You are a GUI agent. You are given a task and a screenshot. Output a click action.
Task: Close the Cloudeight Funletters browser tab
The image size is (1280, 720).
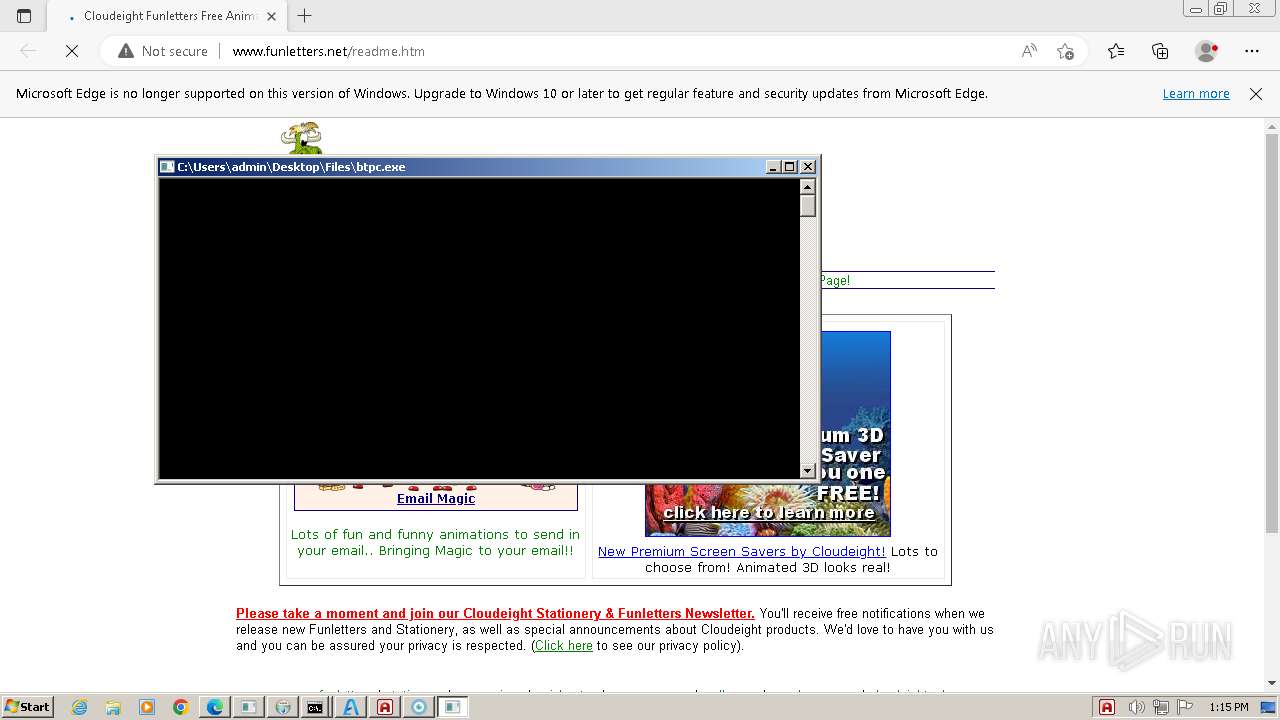tap(271, 16)
